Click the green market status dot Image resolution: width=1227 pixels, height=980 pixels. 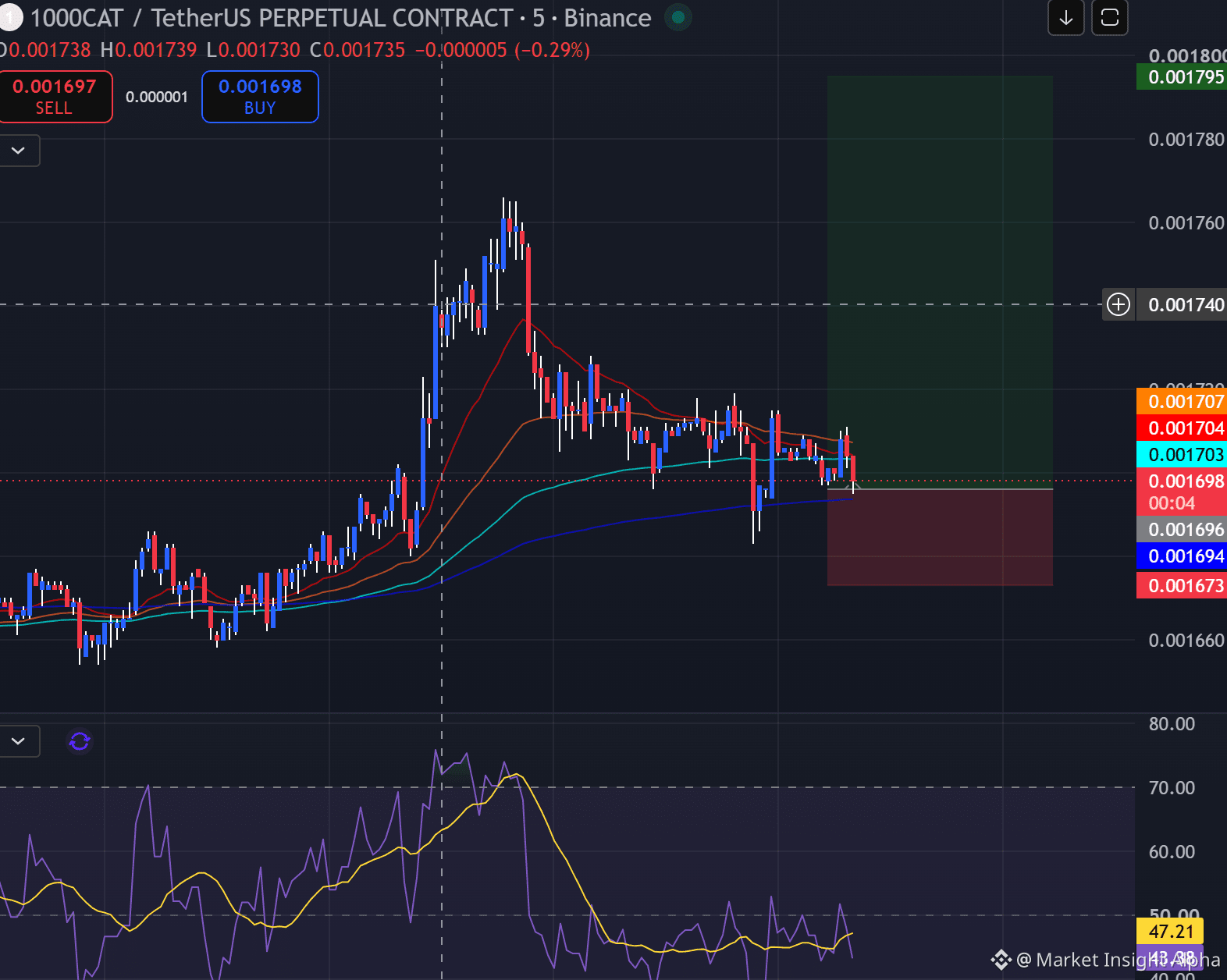(678, 17)
